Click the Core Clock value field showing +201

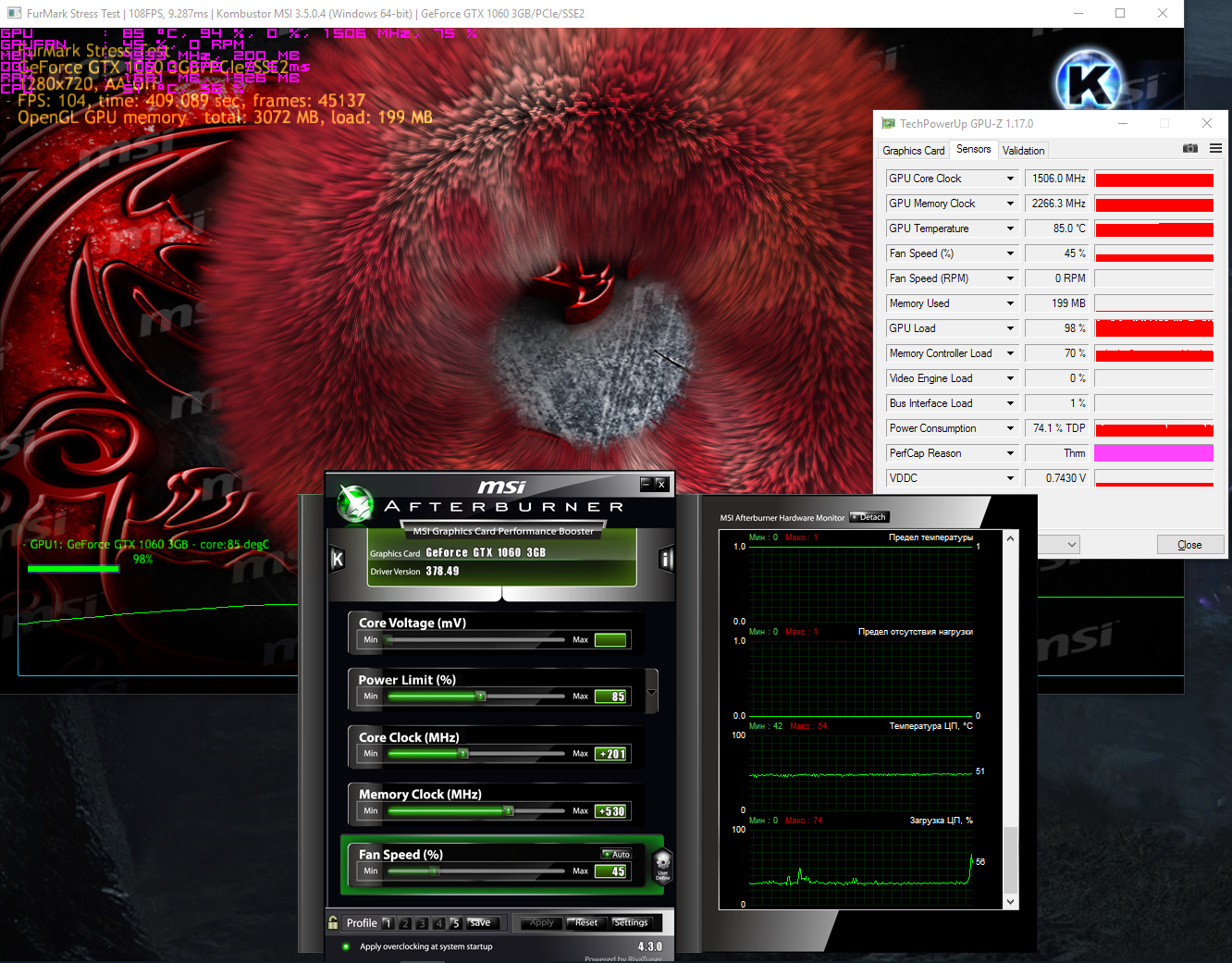pos(610,754)
